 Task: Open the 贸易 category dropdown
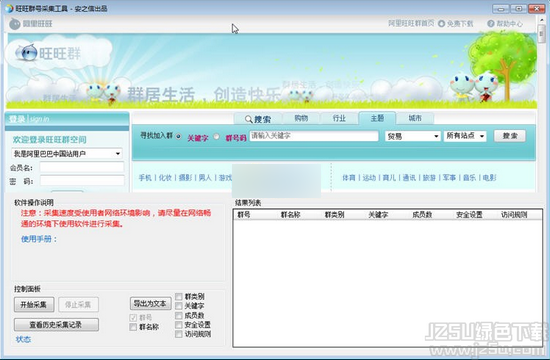(412, 136)
